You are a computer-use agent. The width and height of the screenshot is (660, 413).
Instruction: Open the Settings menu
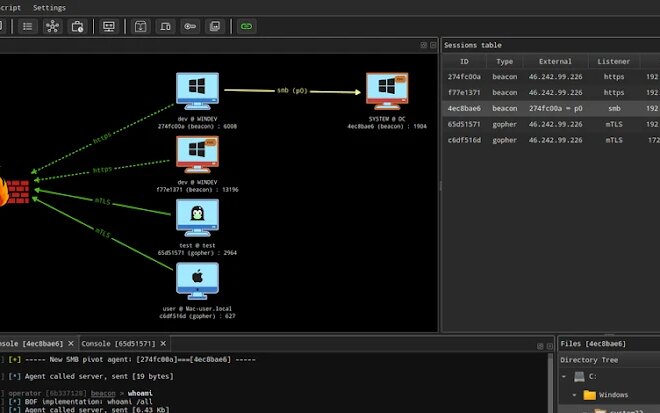49,8
